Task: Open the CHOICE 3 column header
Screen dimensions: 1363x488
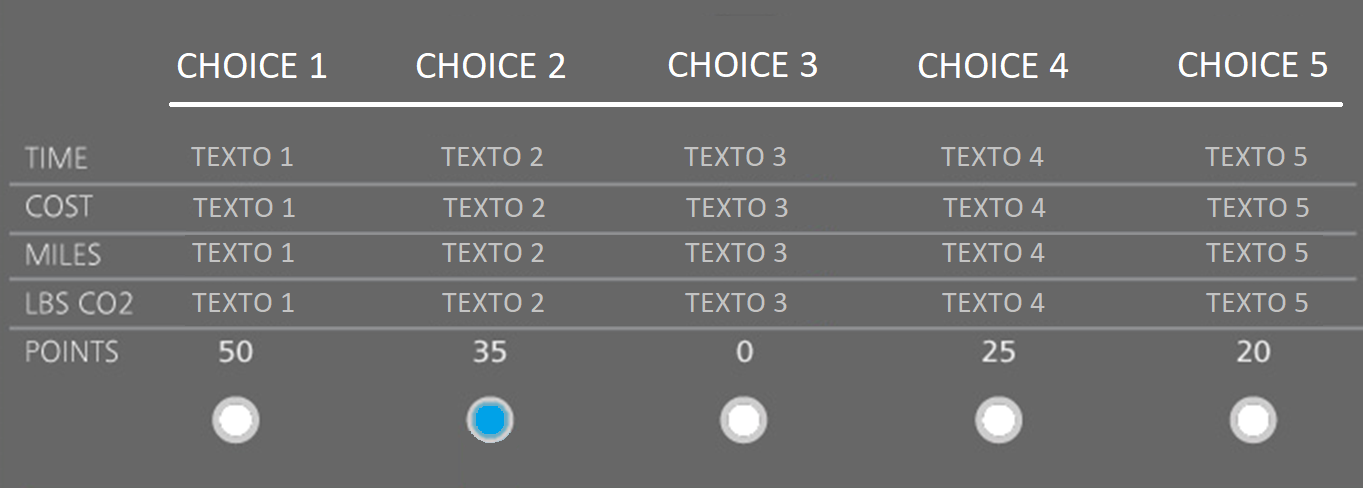Action: (x=743, y=65)
